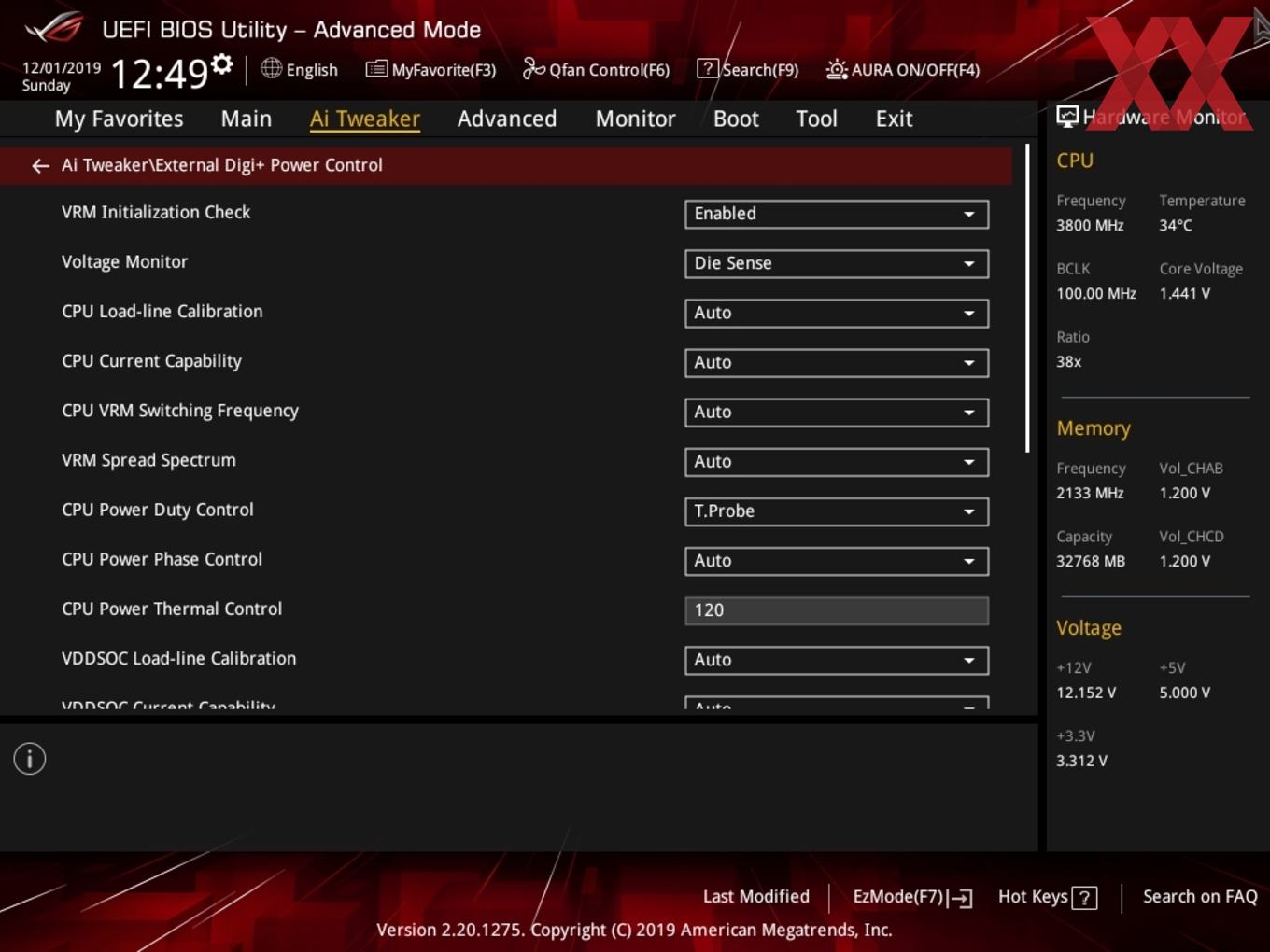Viewport: 1270px width, 952px height.
Task: Click the clock settings gear icon
Action: coord(221,63)
